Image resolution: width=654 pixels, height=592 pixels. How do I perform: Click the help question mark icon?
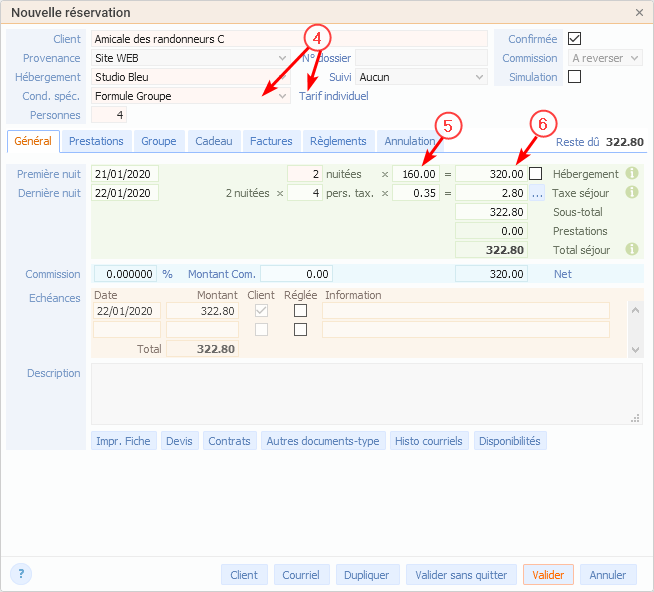click(22, 573)
